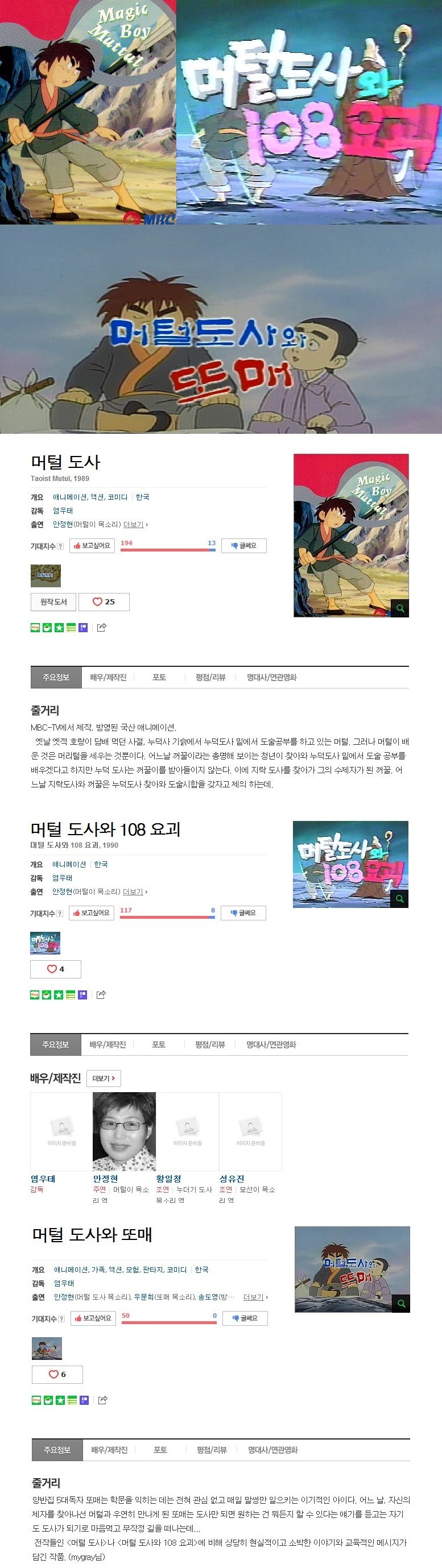The width and height of the screenshot is (442, 1568).
Task: Toggle the heart like showing 25
Action: pyautogui.click(x=104, y=602)
